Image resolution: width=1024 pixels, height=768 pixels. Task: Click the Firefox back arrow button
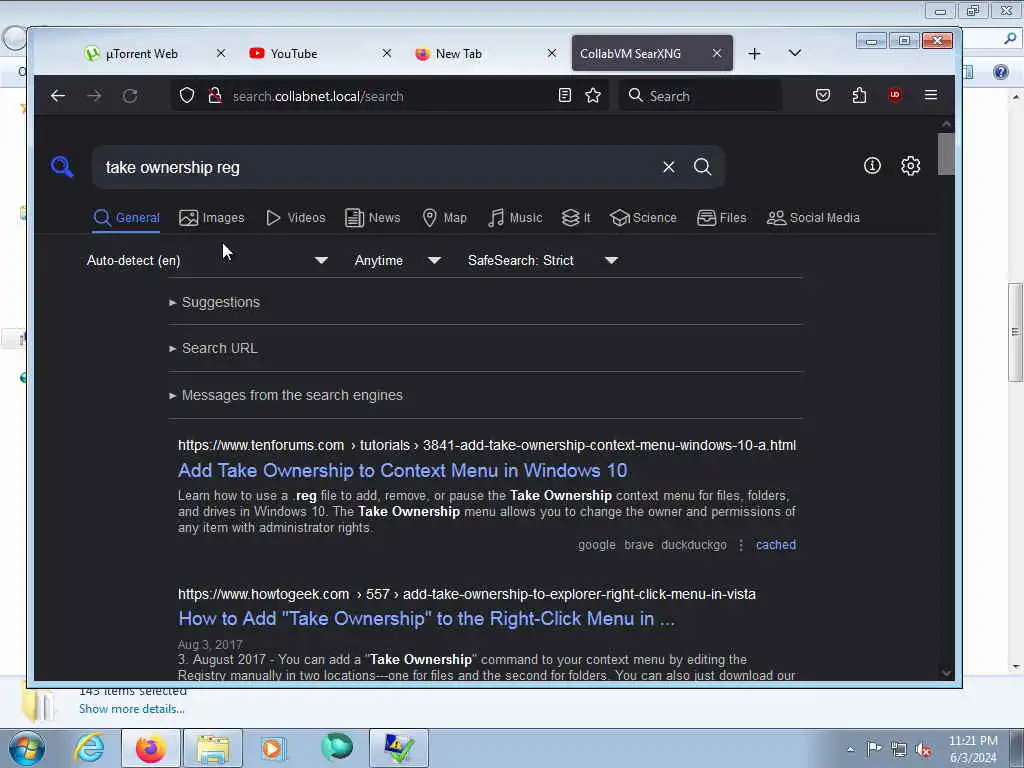[57, 96]
